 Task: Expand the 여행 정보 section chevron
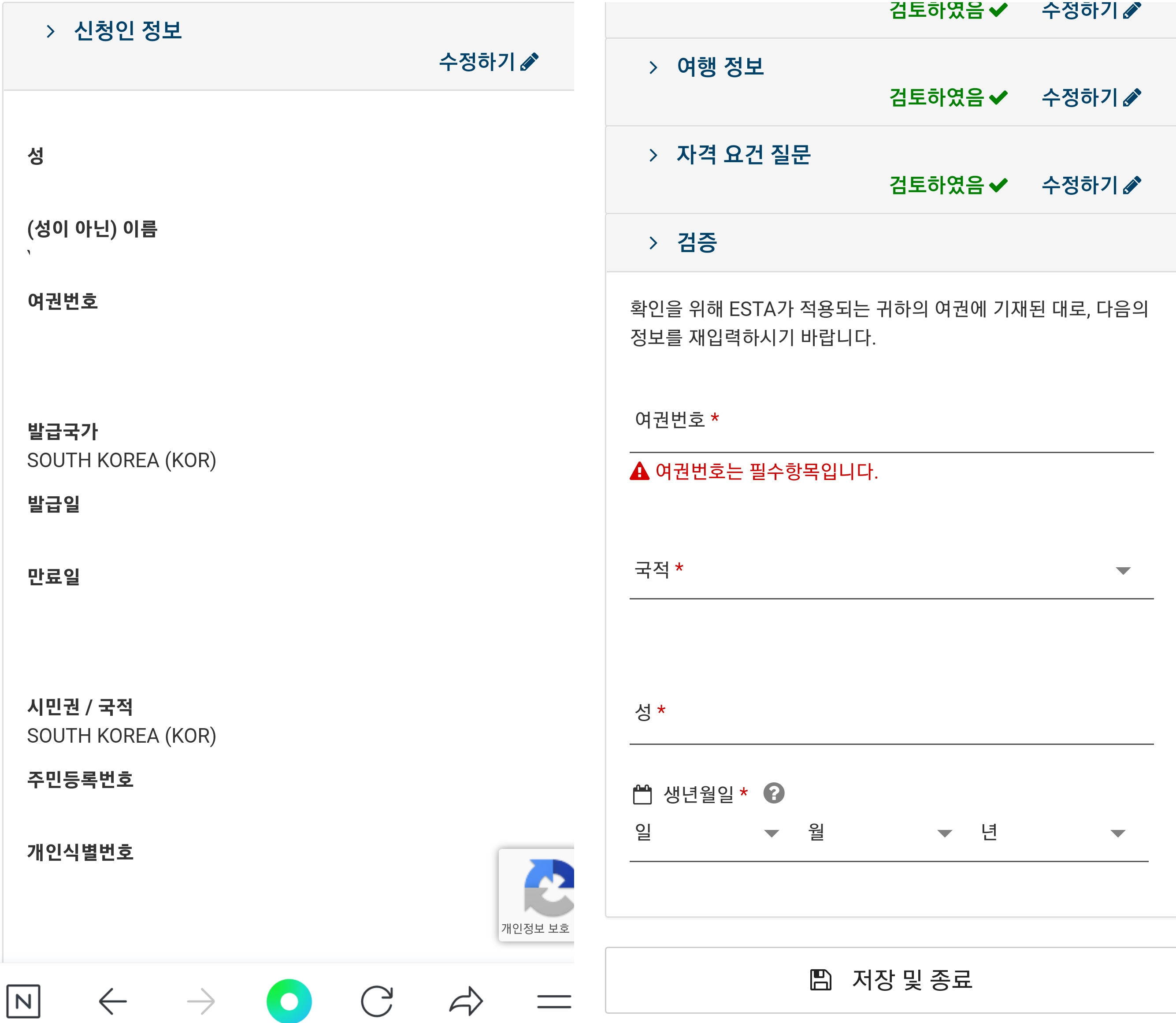[x=653, y=67]
